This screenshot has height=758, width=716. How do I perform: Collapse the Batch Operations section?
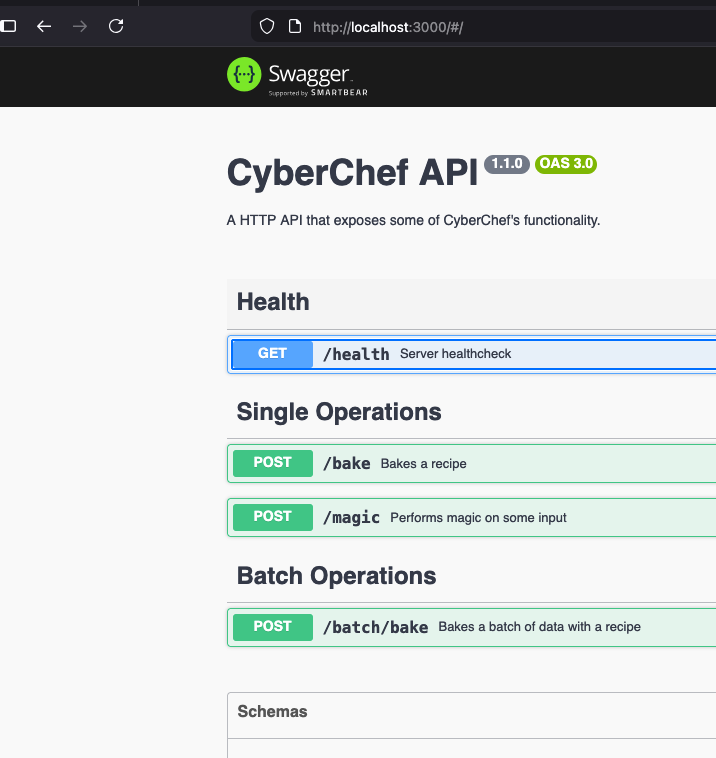(471, 576)
